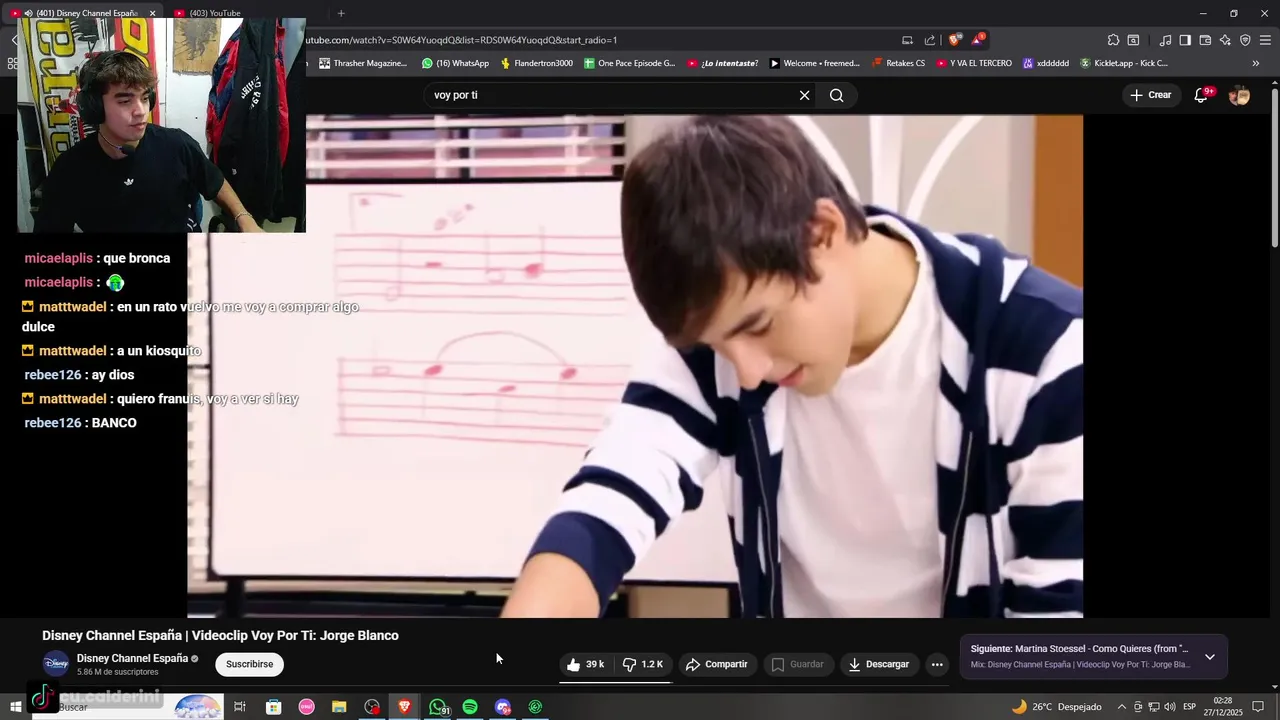Click the Brave Shields lion icon
The height and width of the screenshot is (720, 1280).
point(955,40)
